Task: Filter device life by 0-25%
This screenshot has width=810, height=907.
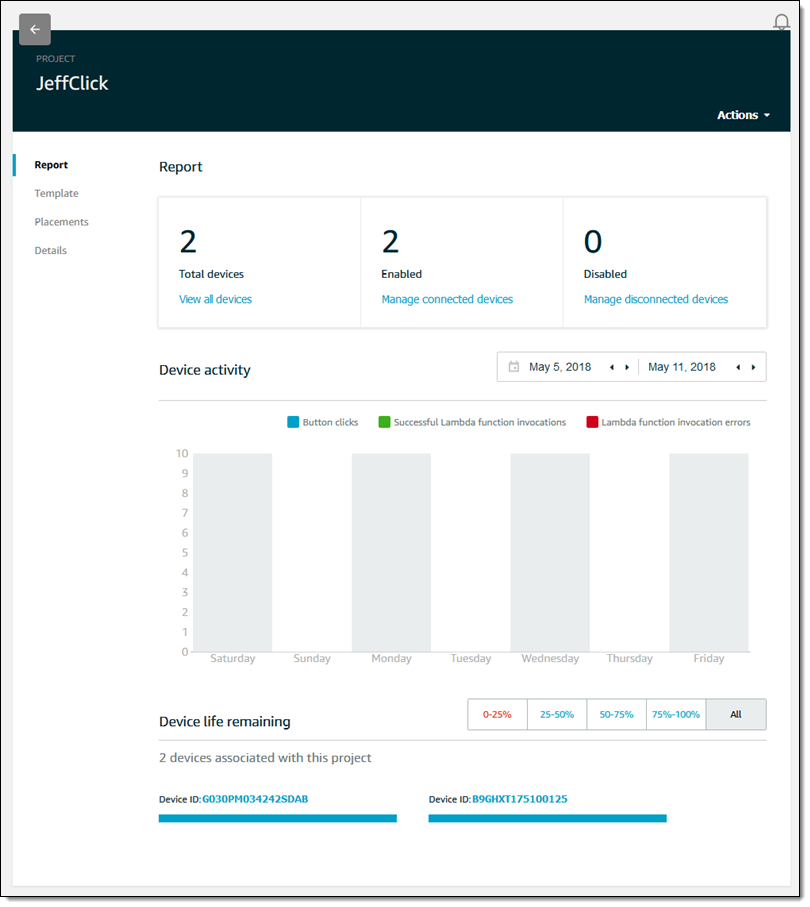Action: point(497,714)
